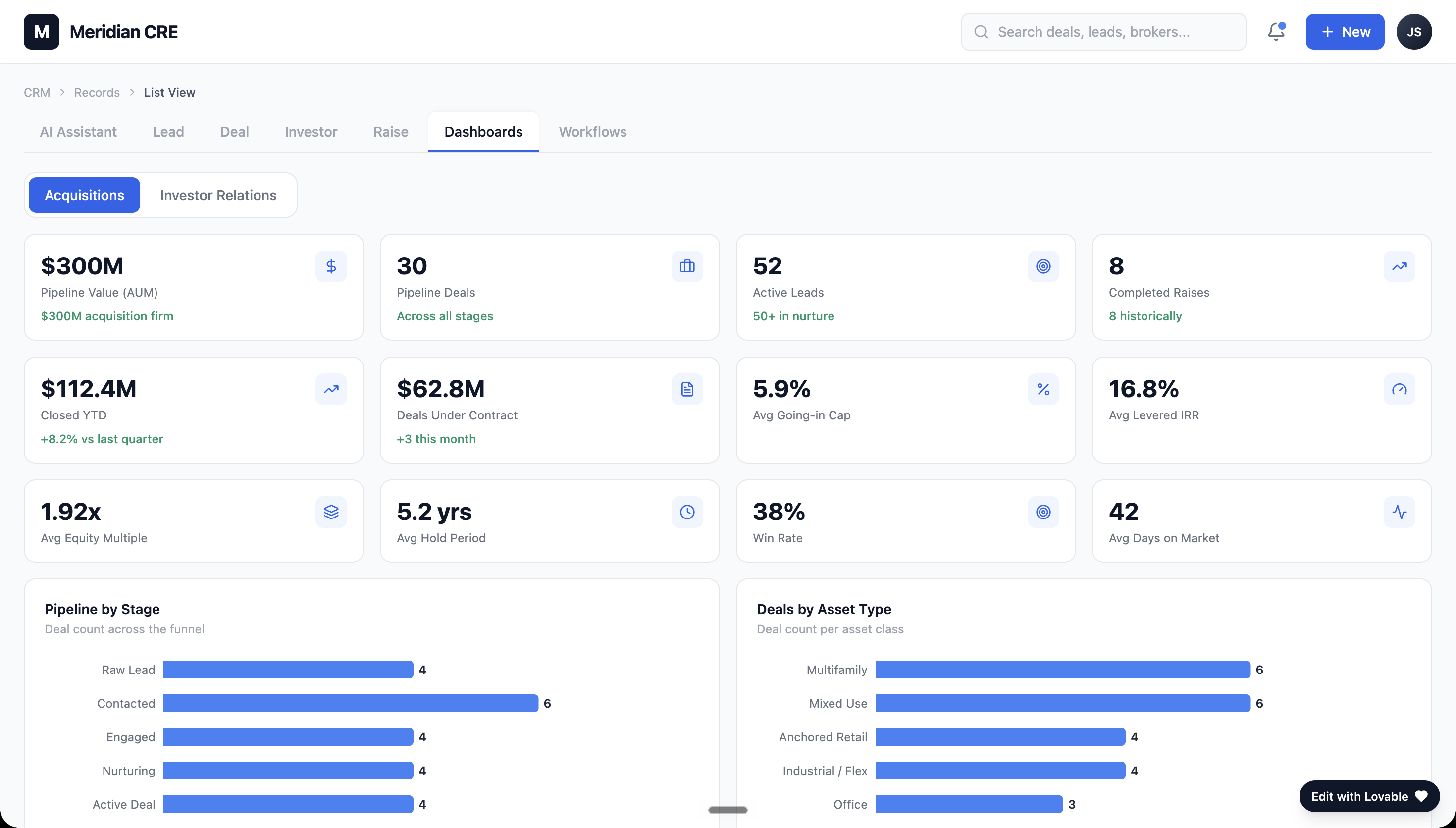Click the clock icon on Avg Hold Period card
Viewport: 1456px width, 828px height.
(687, 512)
